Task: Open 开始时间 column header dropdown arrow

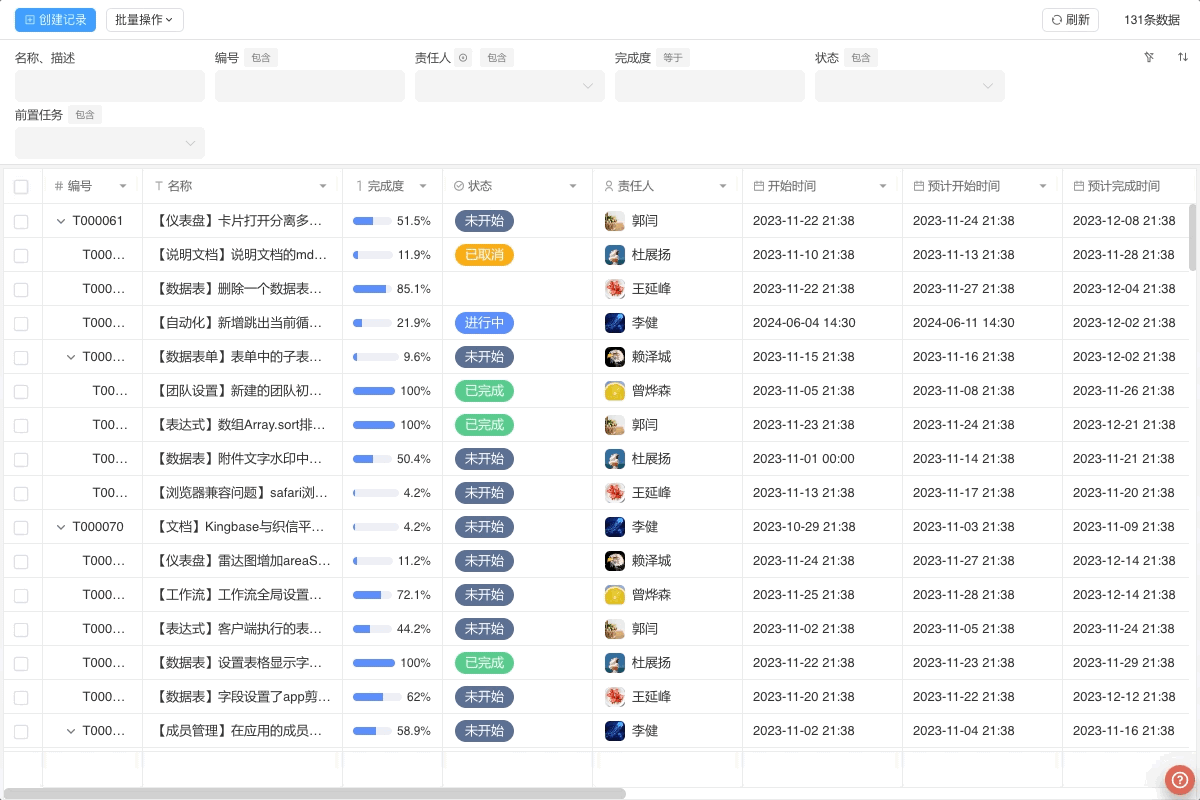Action: [x=882, y=186]
